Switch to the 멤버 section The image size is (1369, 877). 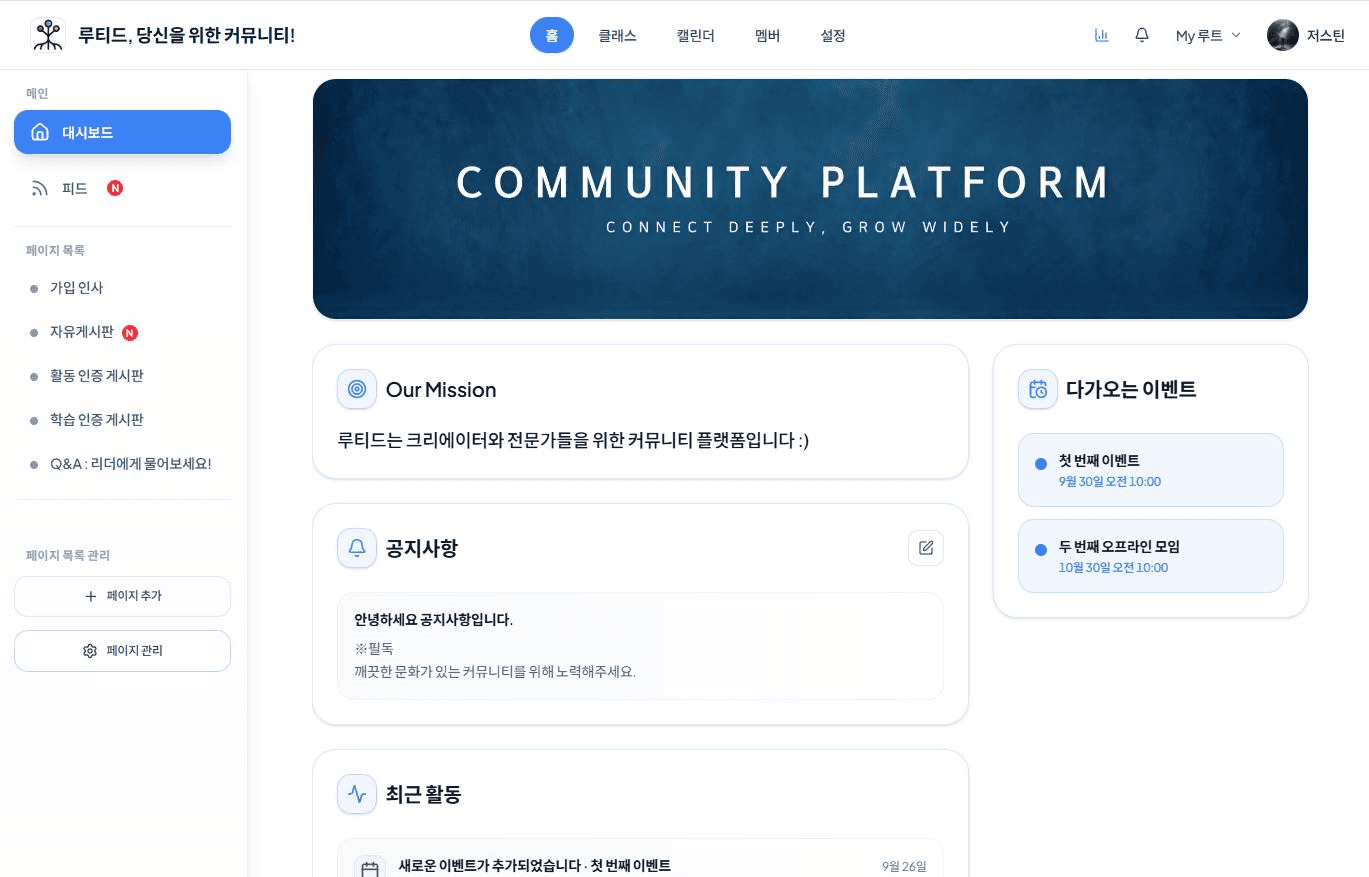point(767,35)
